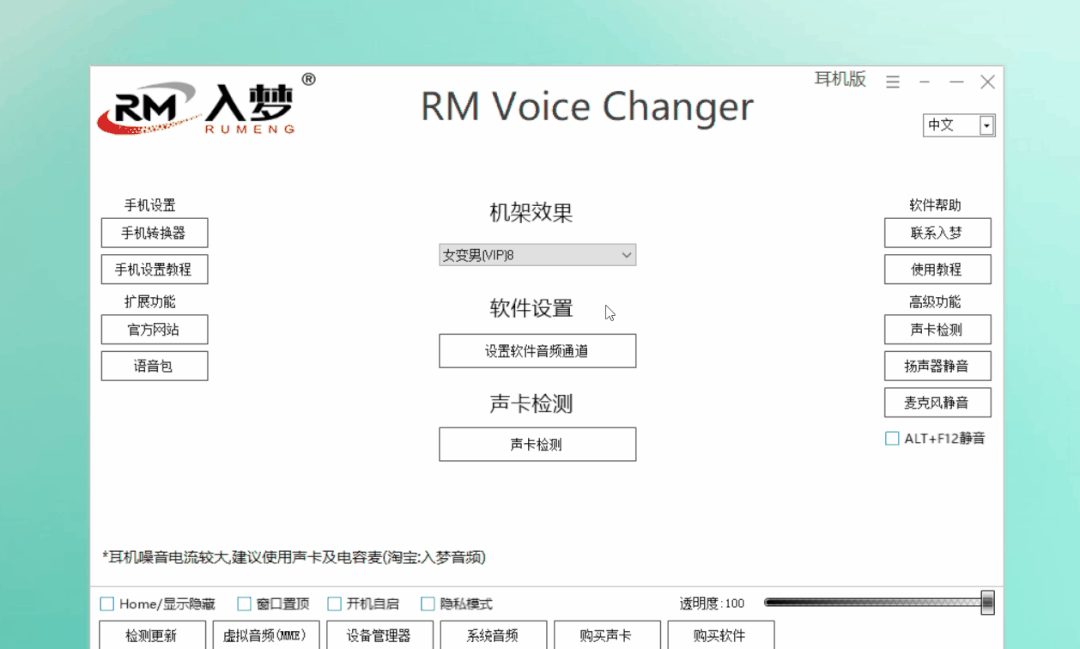Open the 中文 language dropdown

(x=959, y=125)
